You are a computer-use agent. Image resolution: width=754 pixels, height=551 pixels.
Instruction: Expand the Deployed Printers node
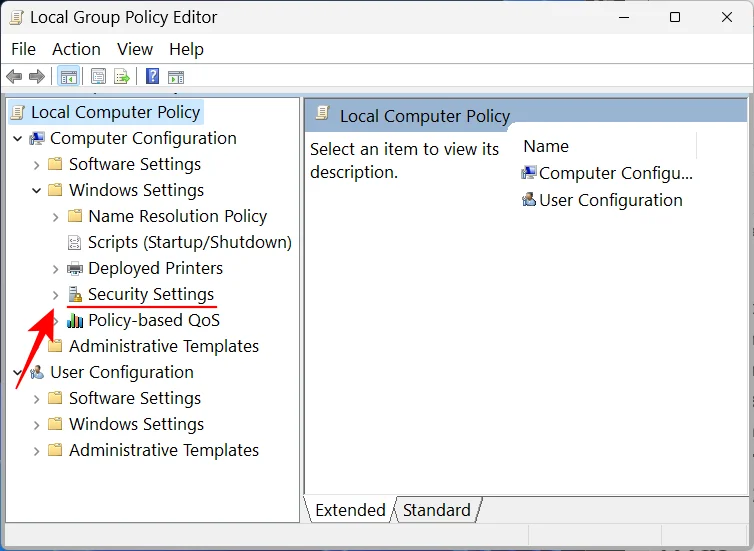tap(56, 268)
